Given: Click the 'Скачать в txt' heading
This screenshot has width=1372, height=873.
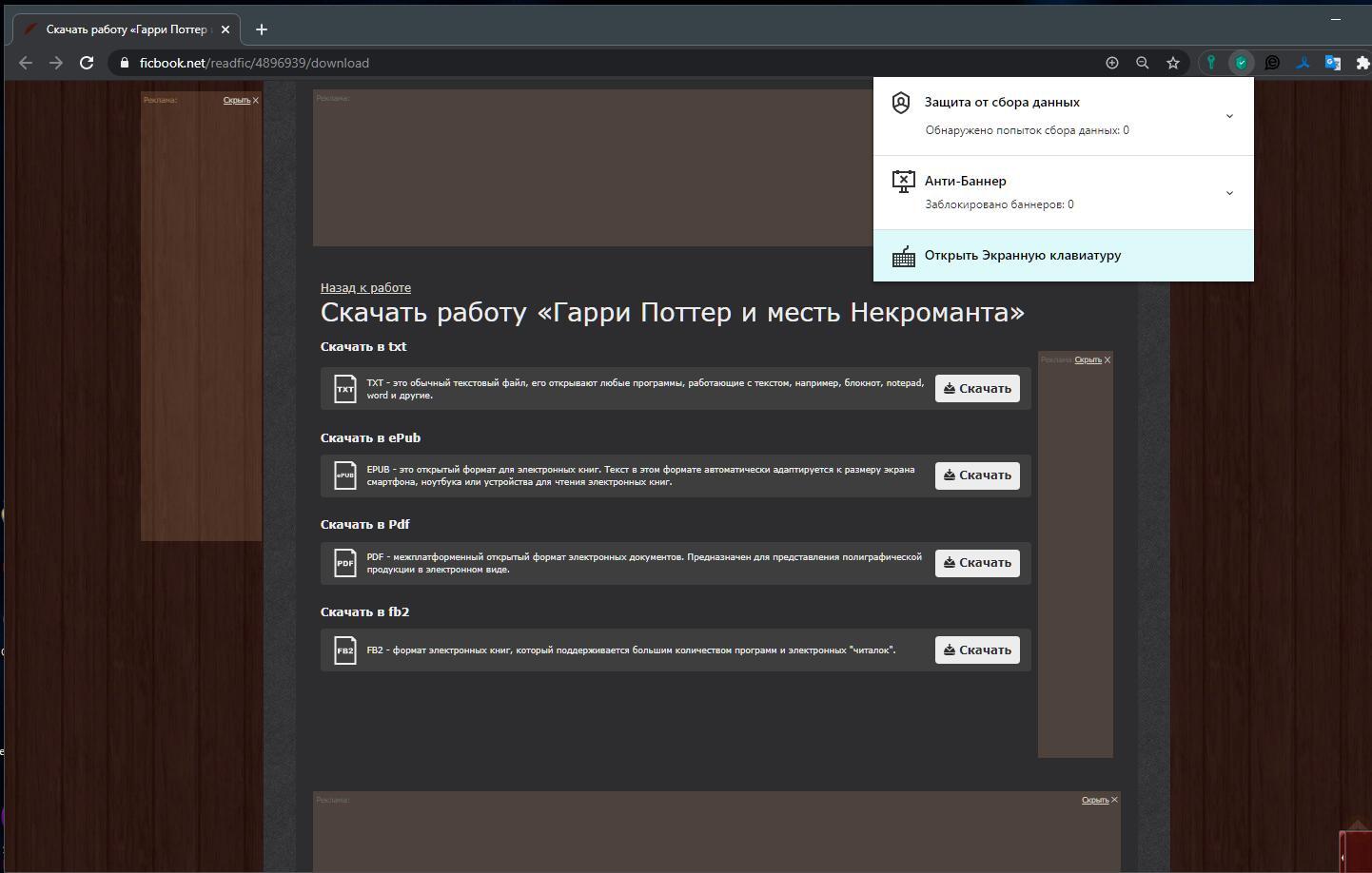Looking at the screenshot, I should [363, 347].
